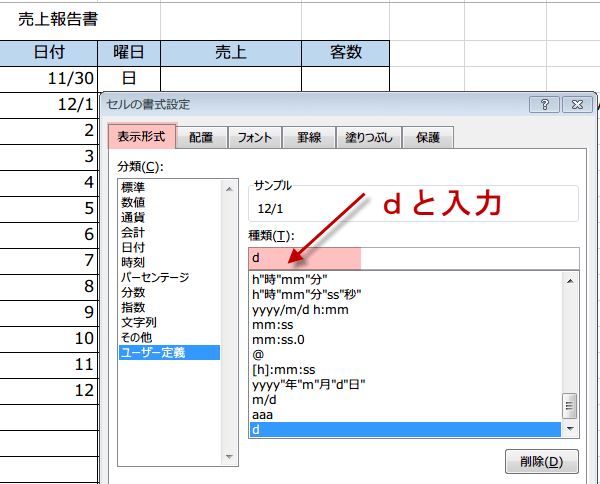The height and width of the screenshot is (484, 600).
Task: Pick the @ text format
Action: tap(405, 355)
